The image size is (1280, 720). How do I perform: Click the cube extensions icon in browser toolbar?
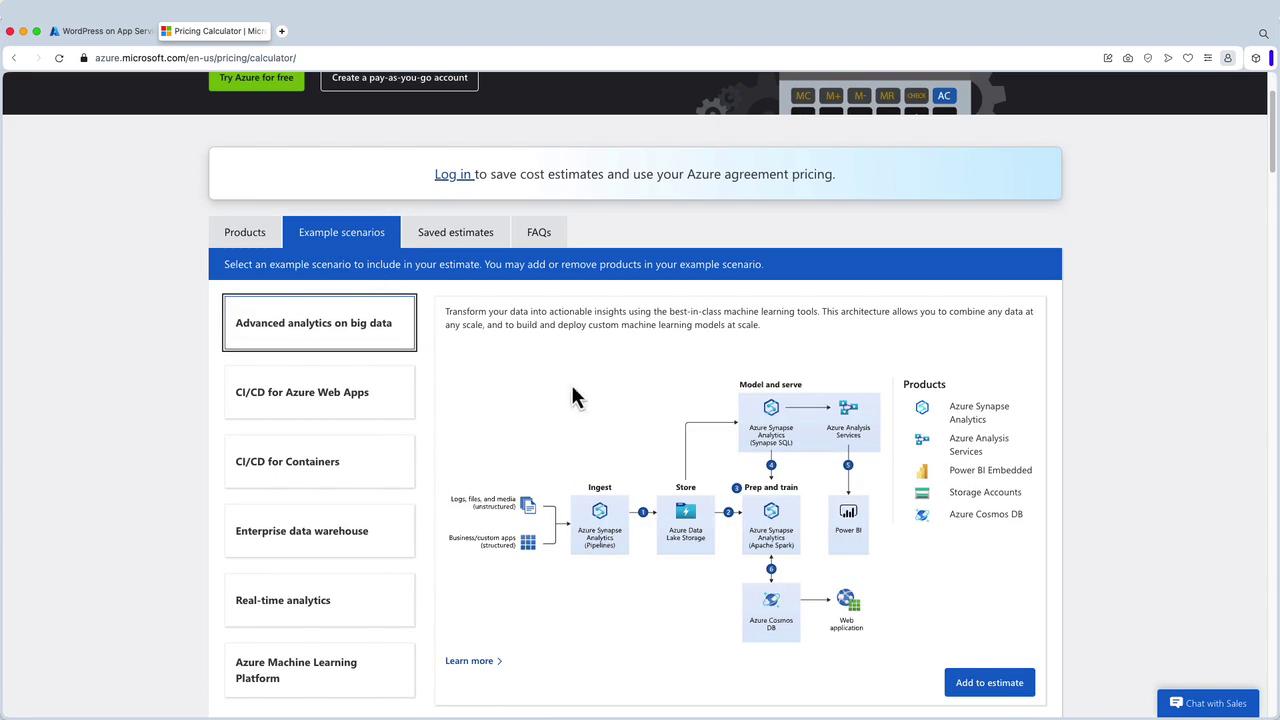(1256, 58)
